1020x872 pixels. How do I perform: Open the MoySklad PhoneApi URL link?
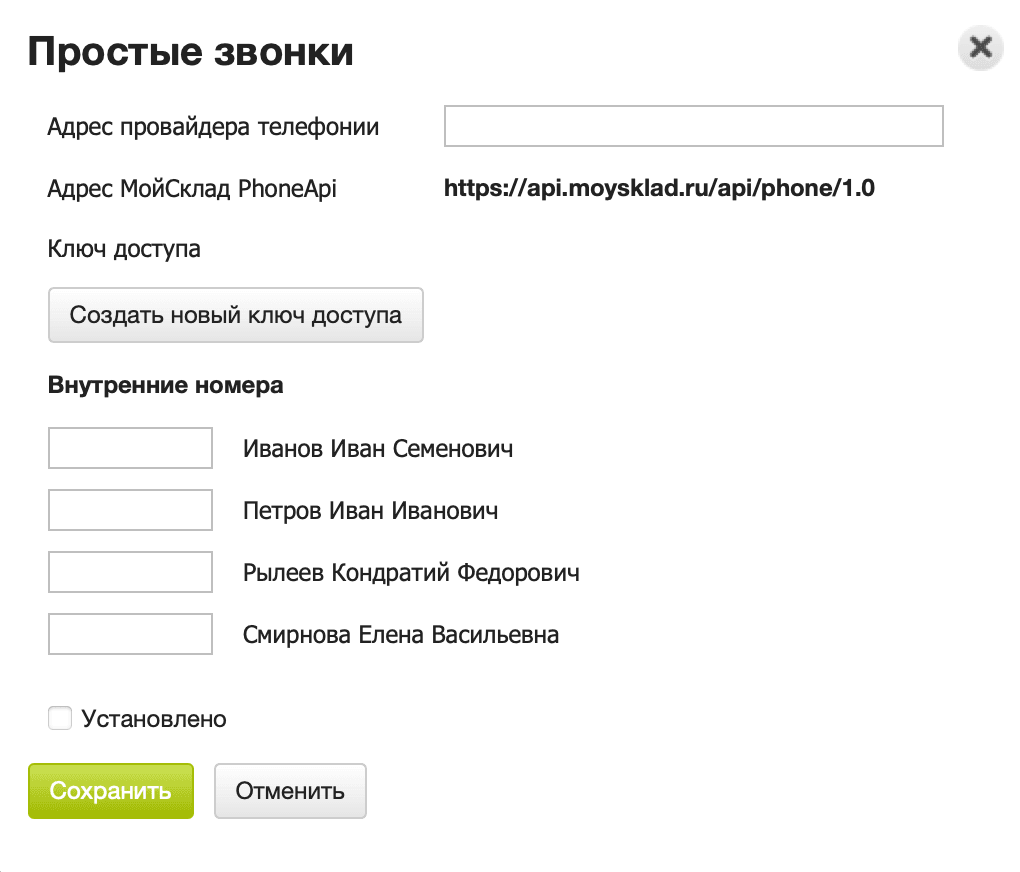[x=660, y=188]
